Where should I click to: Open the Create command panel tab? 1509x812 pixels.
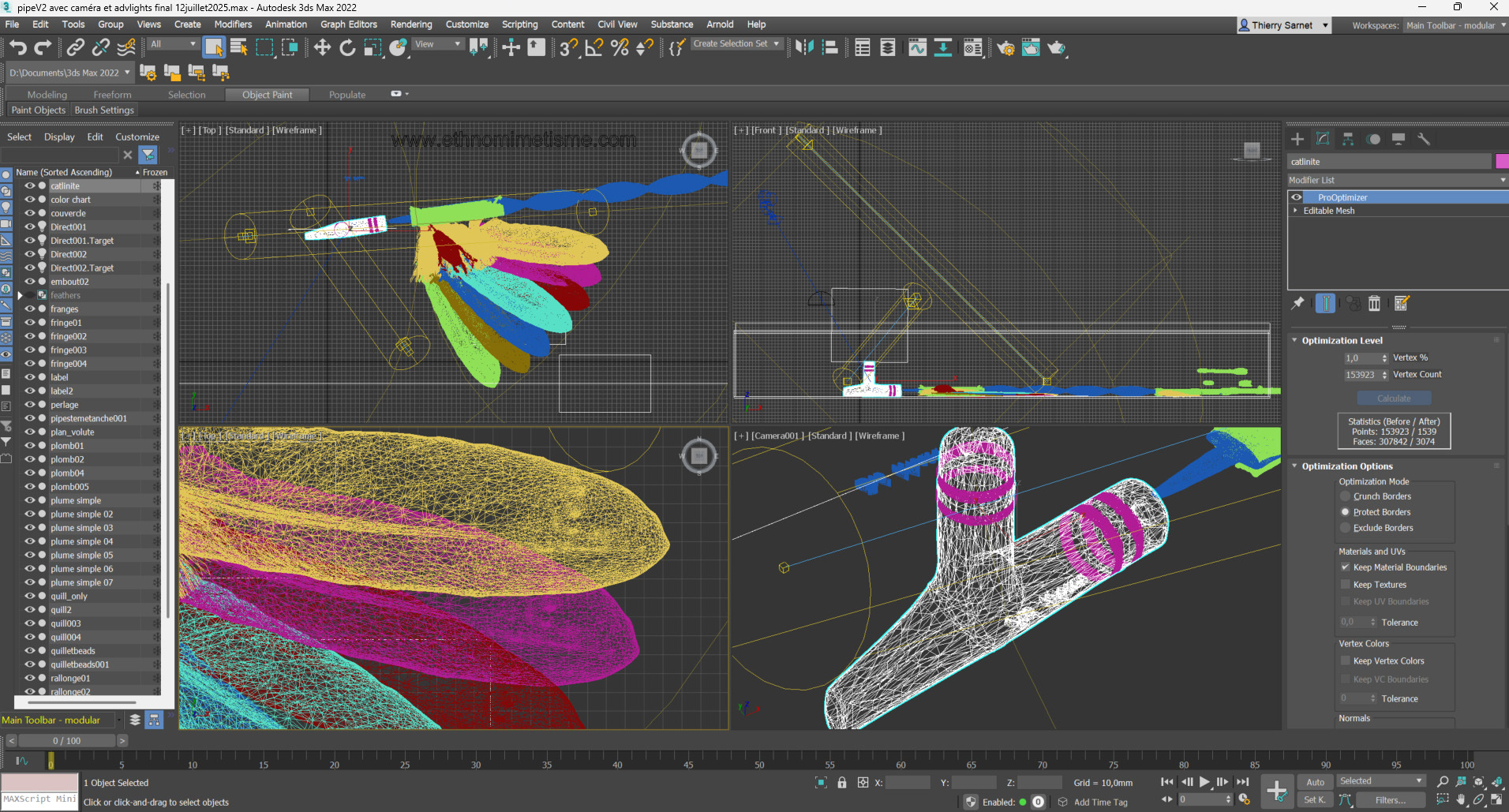tap(1297, 140)
